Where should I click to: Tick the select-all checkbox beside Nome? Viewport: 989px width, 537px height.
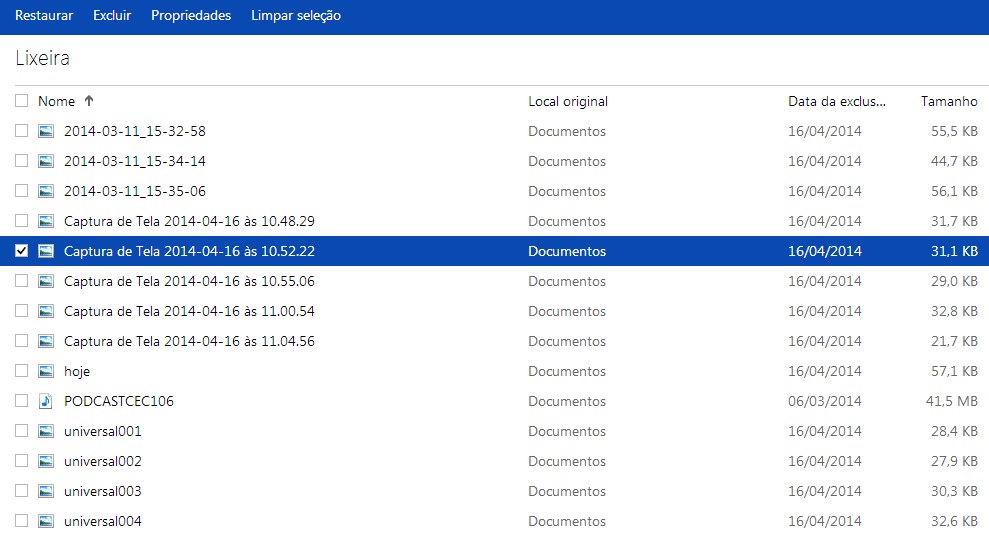pyautogui.click(x=21, y=101)
